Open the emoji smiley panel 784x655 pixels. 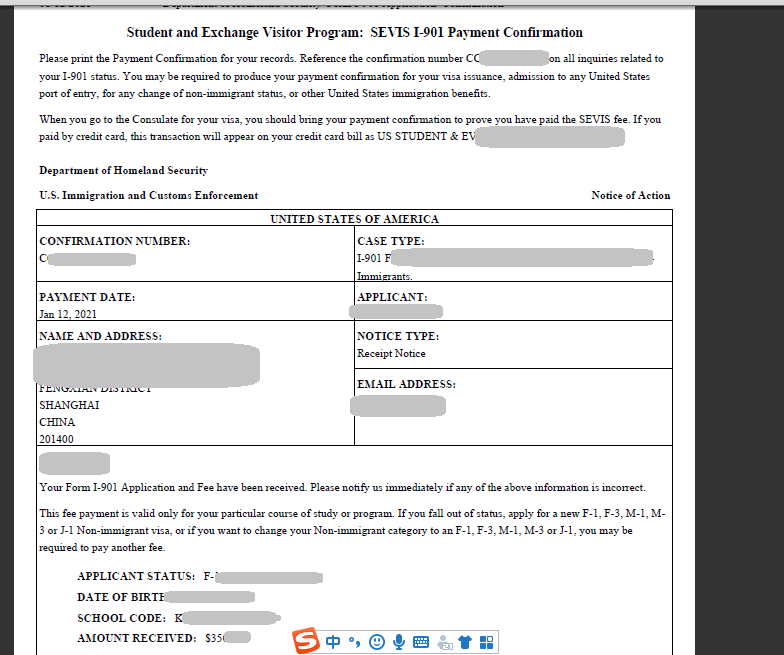[376, 642]
